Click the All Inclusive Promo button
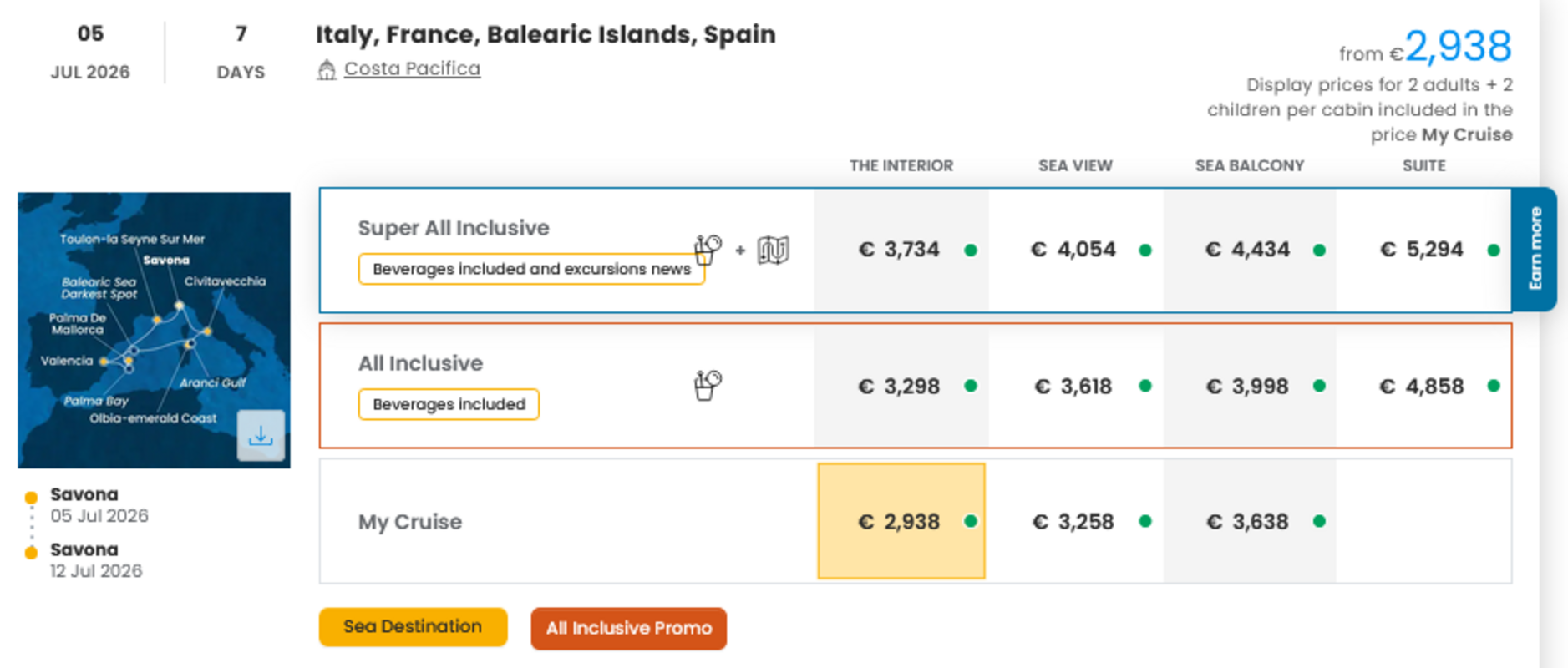Screen dimensions: 1568x668 point(628,628)
